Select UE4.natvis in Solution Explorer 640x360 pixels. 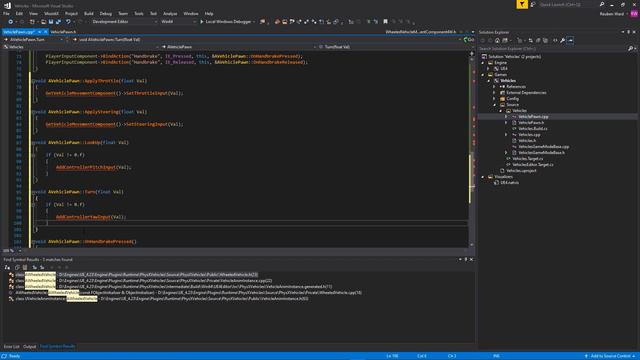[x=509, y=182]
